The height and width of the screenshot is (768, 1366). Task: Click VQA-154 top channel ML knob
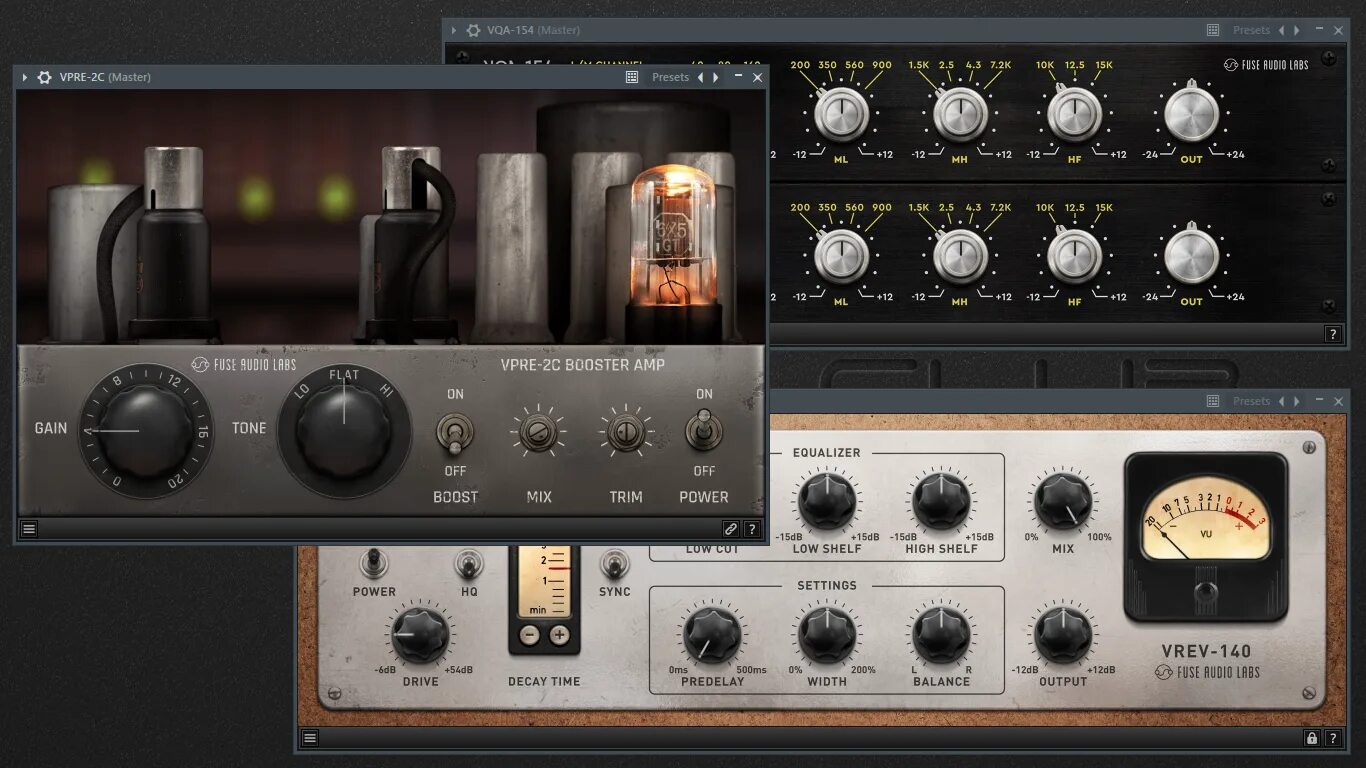[841, 113]
